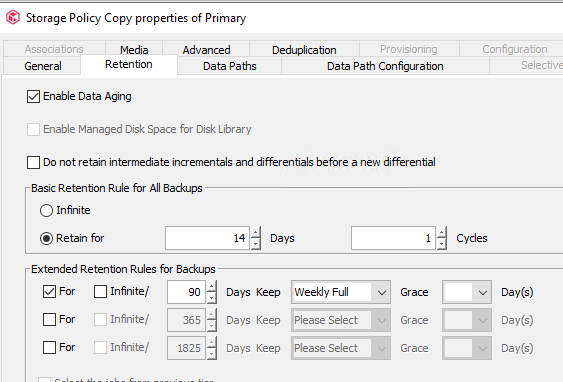Increase retention Days with up arrow

pos(255,232)
